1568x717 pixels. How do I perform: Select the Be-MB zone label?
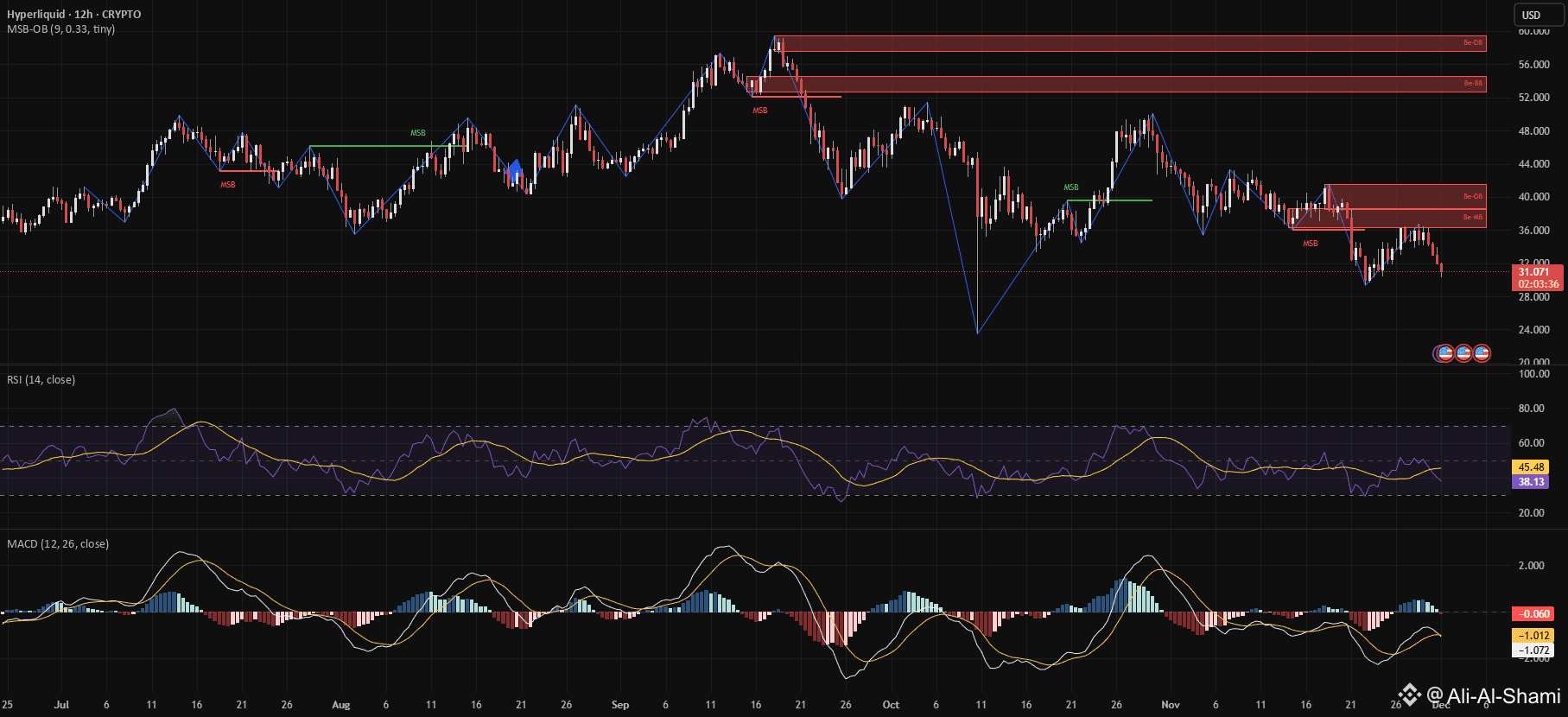tap(1473, 218)
